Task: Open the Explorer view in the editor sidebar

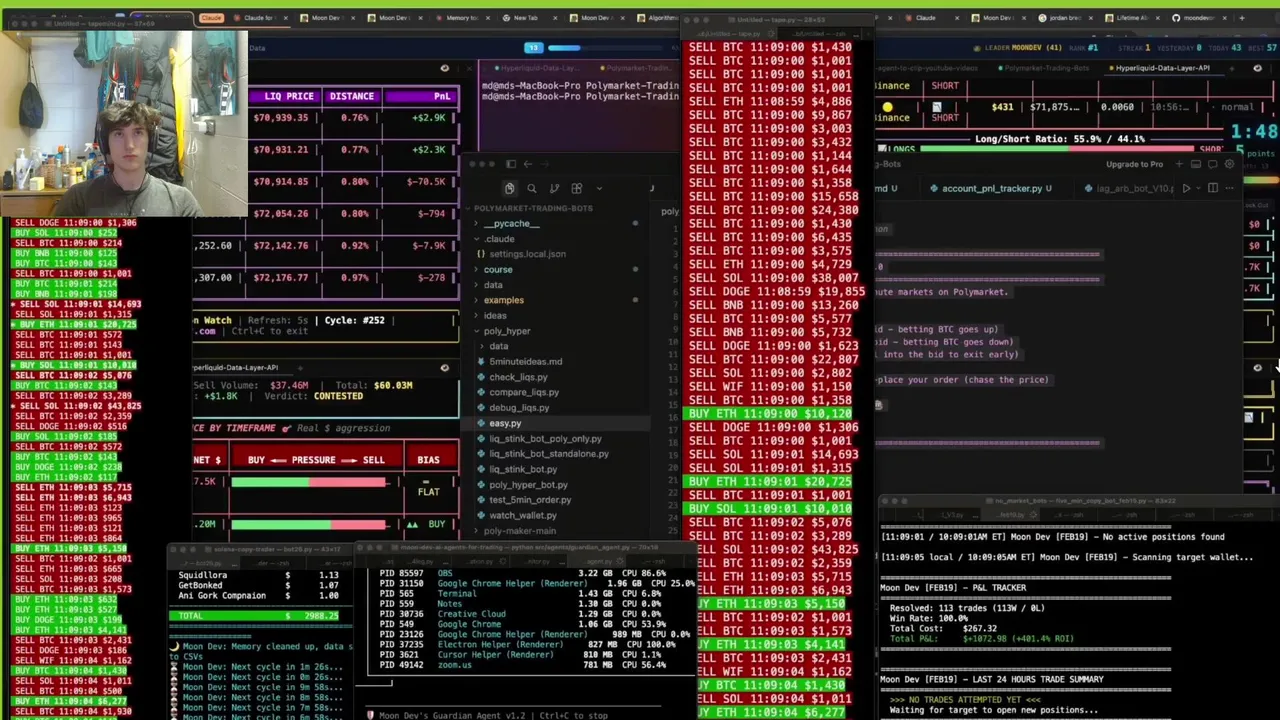Action: [x=509, y=188]
